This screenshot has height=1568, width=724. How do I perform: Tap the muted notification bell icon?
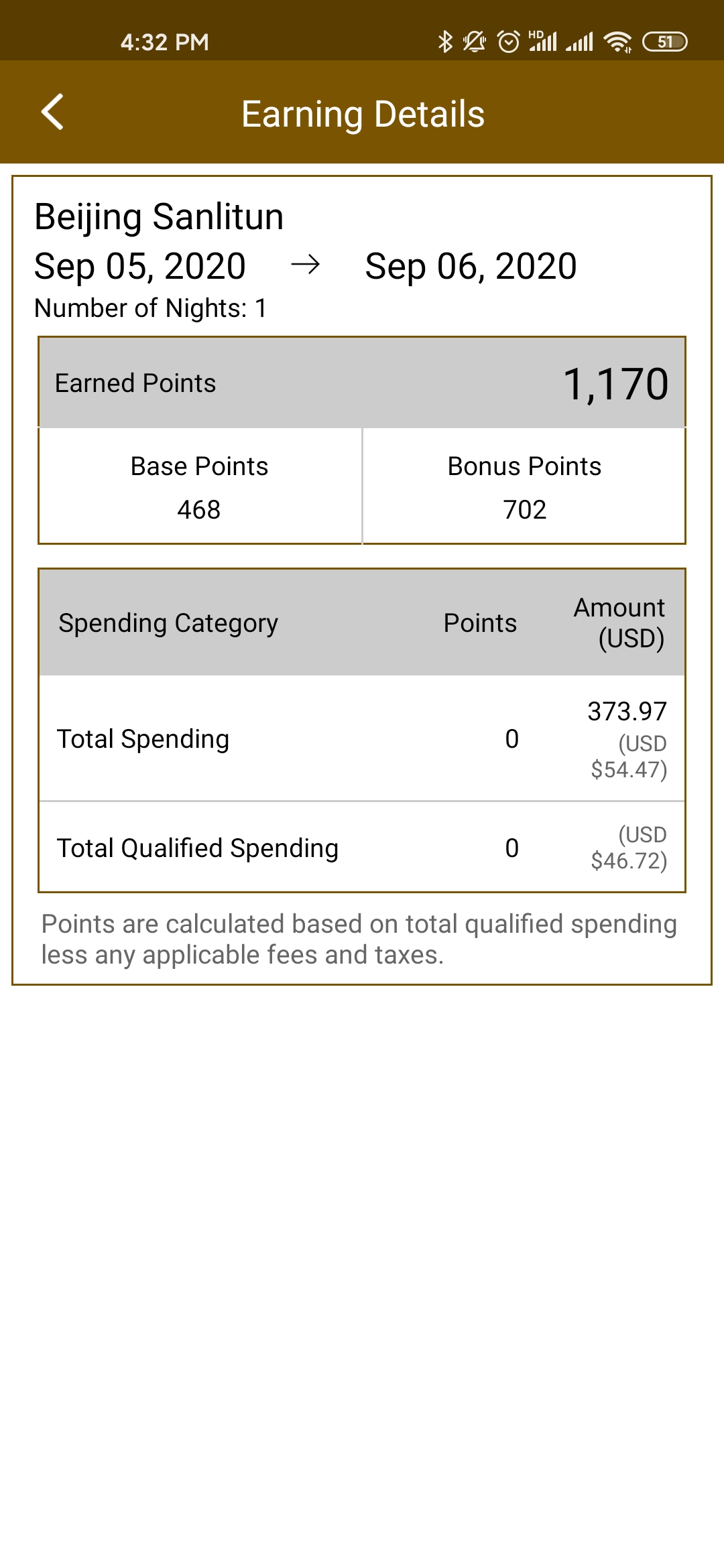coord(475,42)
